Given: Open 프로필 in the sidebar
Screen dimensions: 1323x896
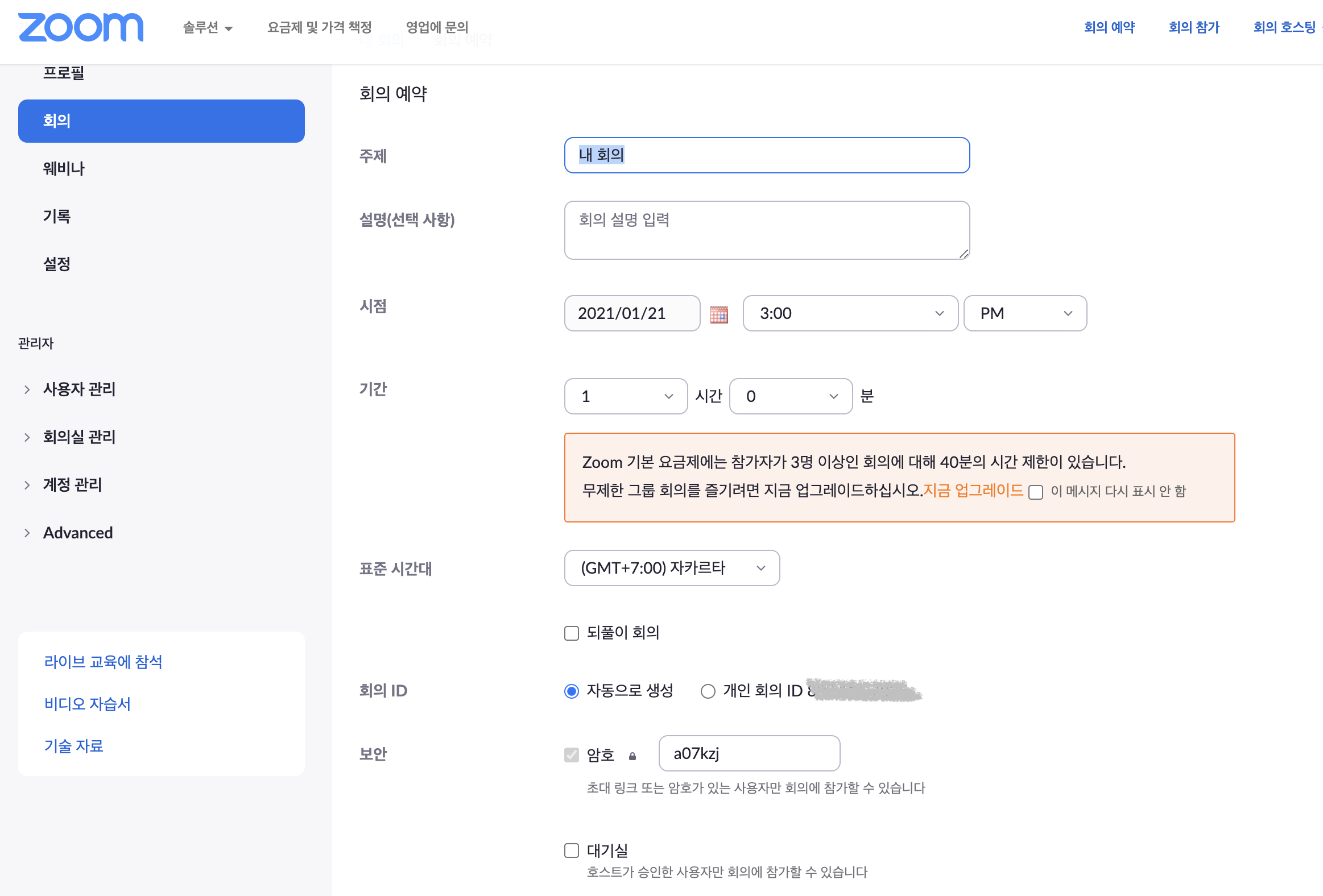Looking at the screenshot, I should click(x=64, y=73).
